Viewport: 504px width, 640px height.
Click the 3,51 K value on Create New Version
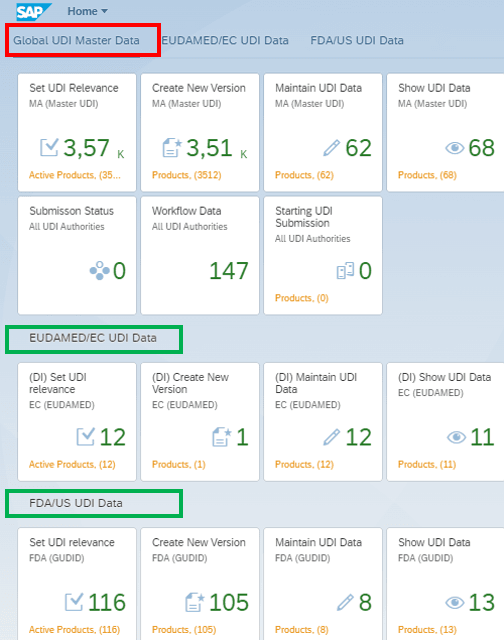[x=217, y=148]
